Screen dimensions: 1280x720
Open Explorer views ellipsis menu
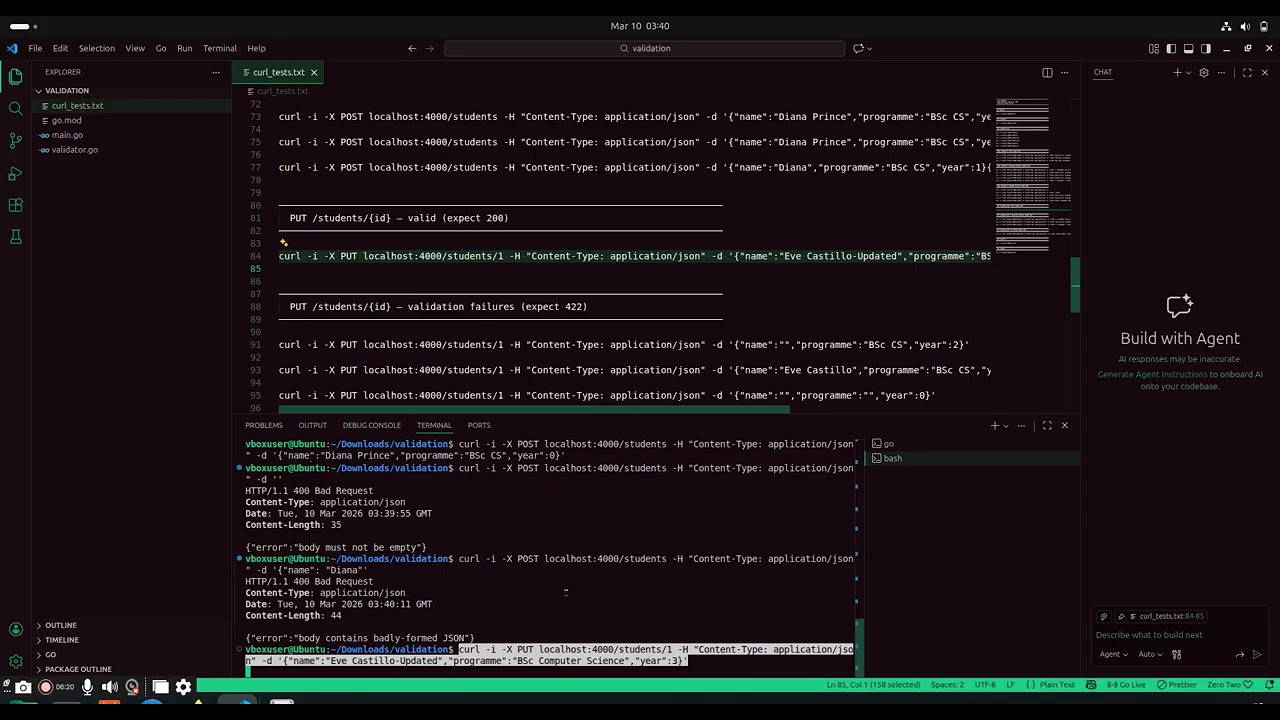[x=215, y=72]
